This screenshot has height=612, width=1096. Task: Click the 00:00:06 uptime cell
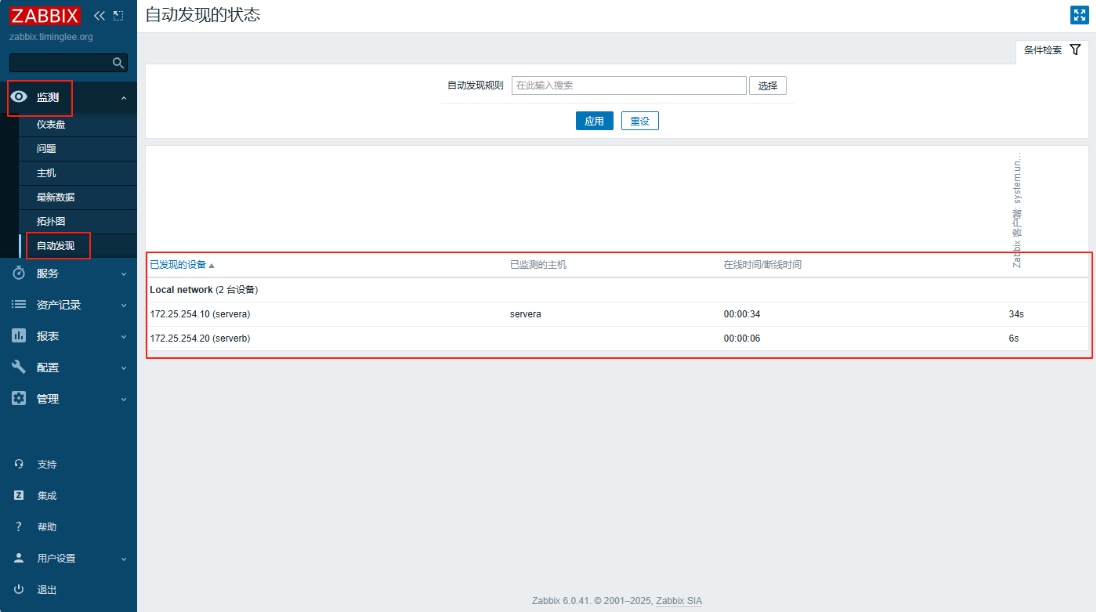[x=742, y=339]
